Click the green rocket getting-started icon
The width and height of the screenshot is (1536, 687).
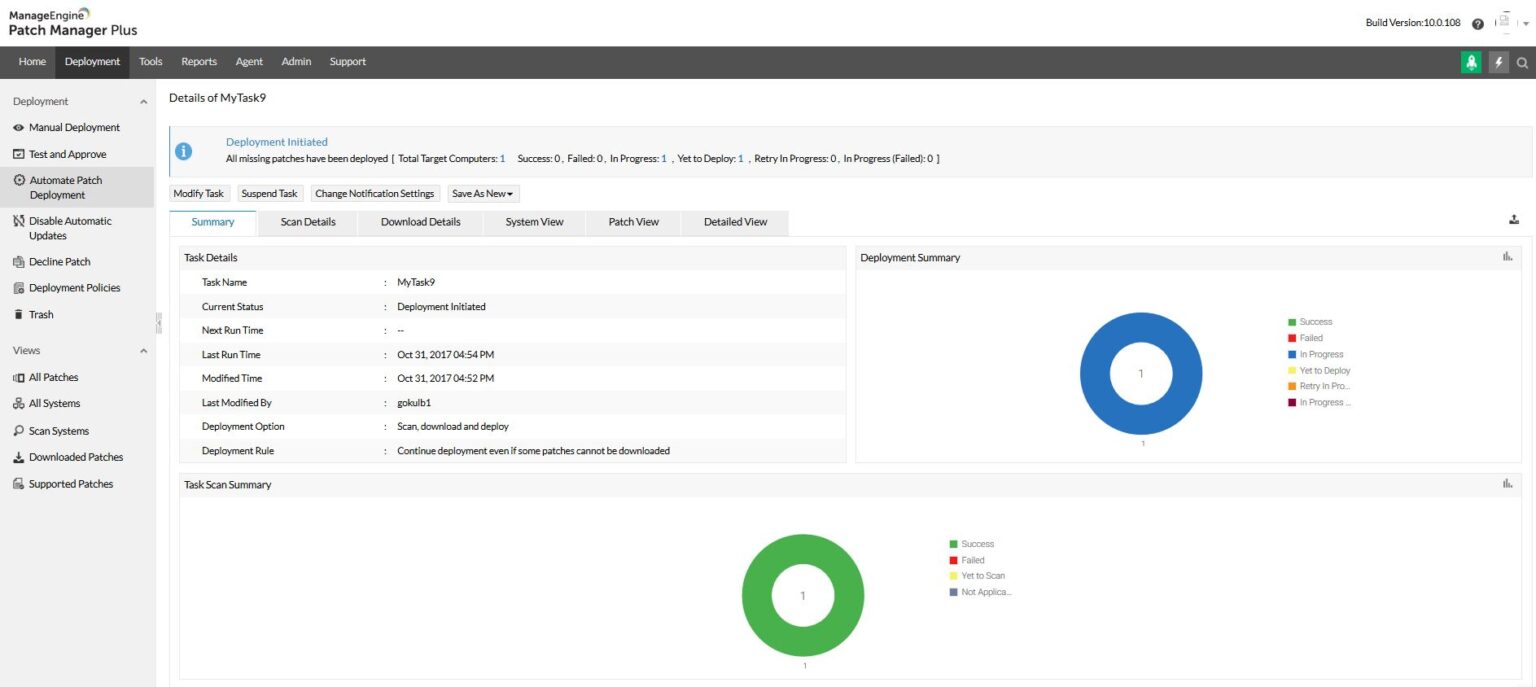pos(1470,61)
